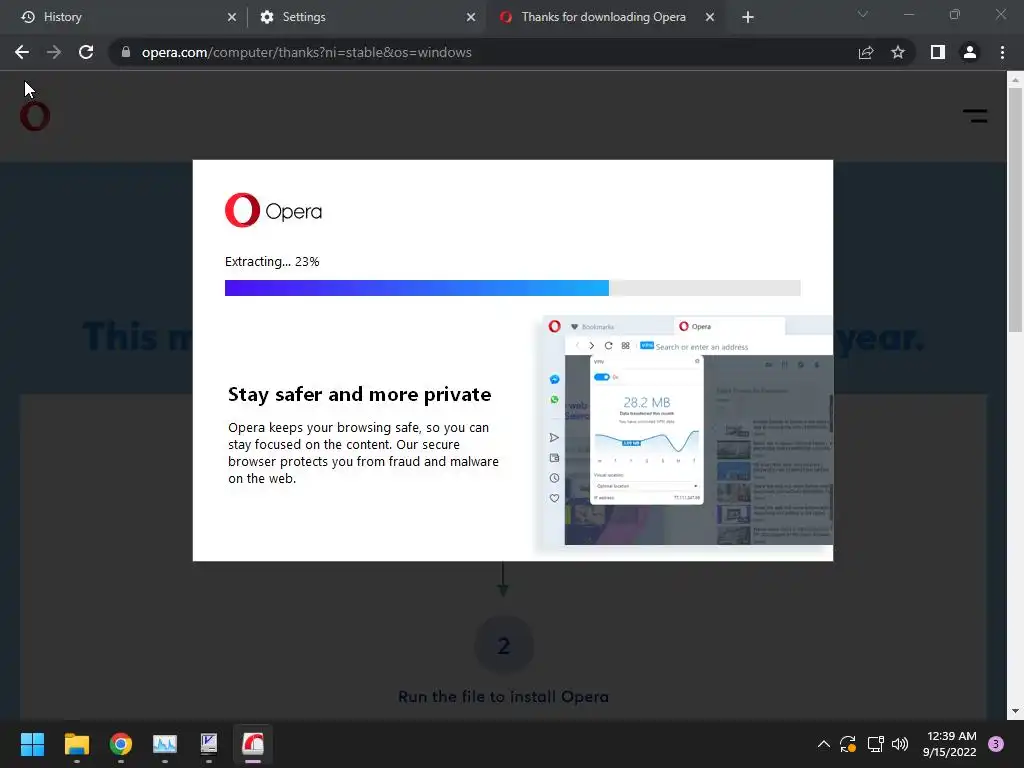Open File Explorer from taskbar
Viewport: 1024px width, 768px height.
pos(76,744)
